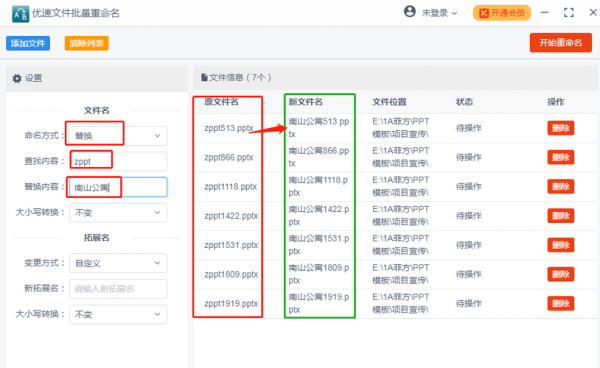Click the 开始重命名 button
This screenshot has height=368, width=600.
point(561,42)
